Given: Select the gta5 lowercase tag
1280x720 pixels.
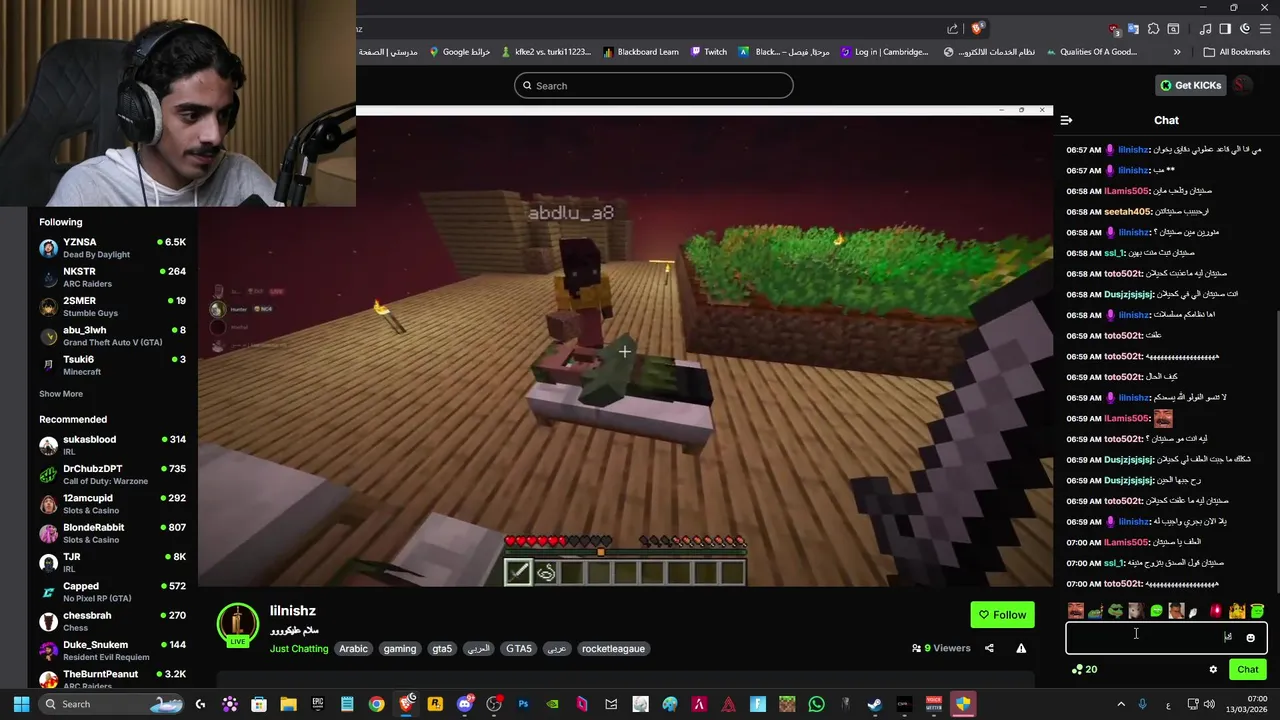Looking at the screenshot, I should click(x=442, y=648).
